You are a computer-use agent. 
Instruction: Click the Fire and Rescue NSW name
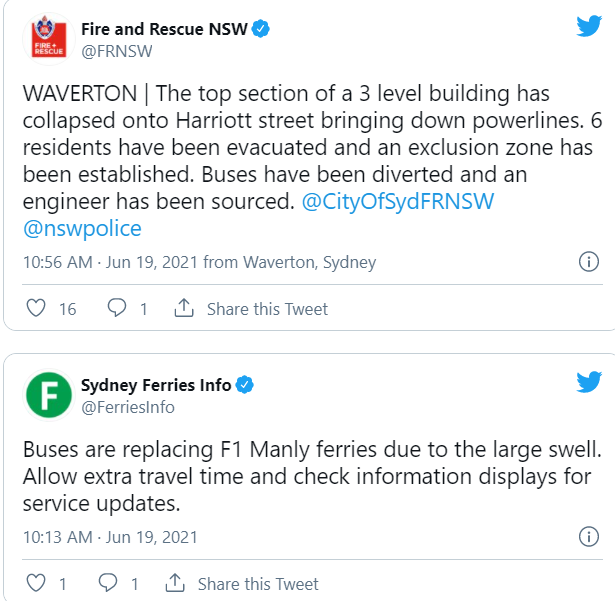pos(164,29)
